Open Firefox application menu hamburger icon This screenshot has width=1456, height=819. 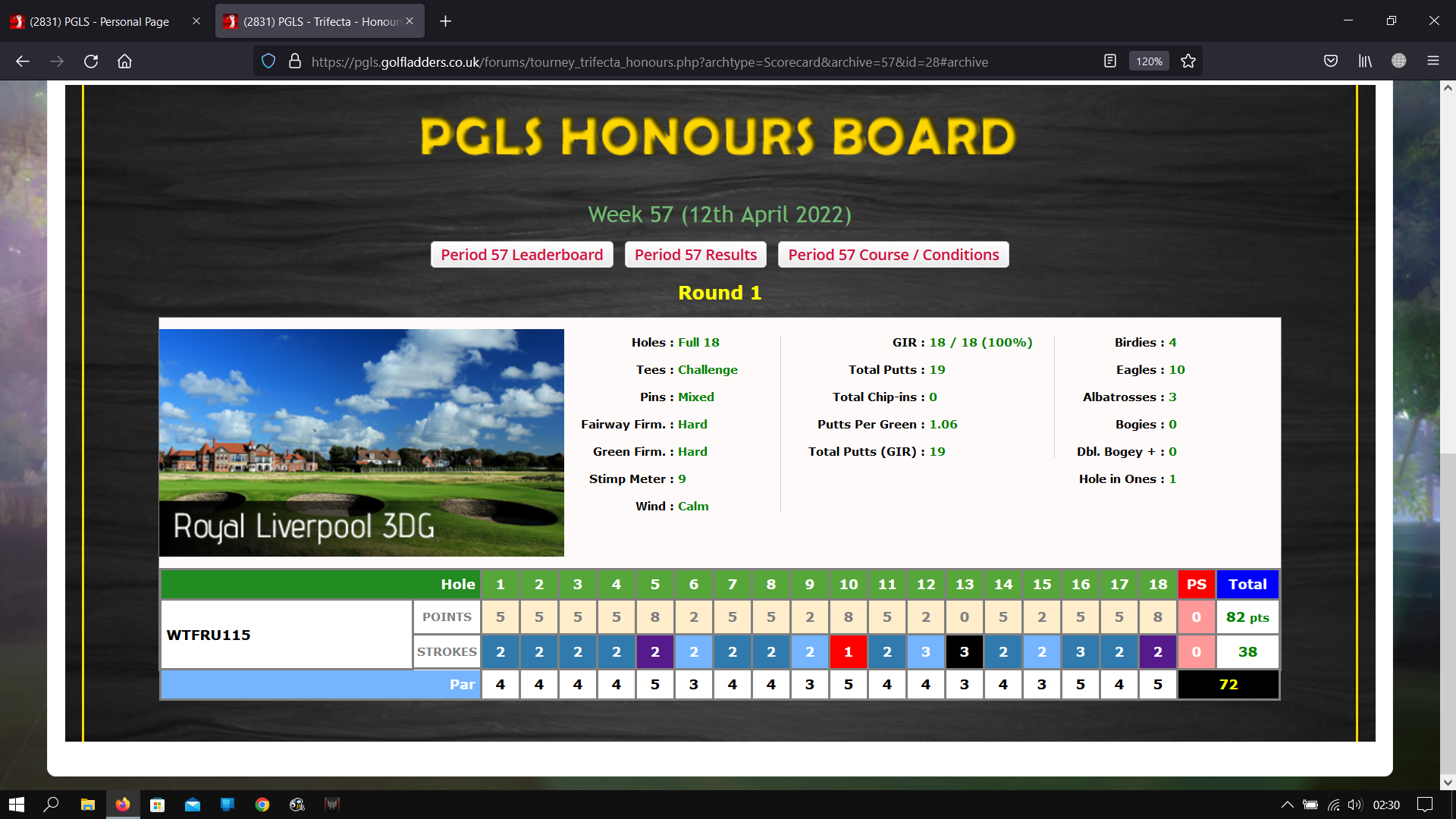pos(1433,61)
